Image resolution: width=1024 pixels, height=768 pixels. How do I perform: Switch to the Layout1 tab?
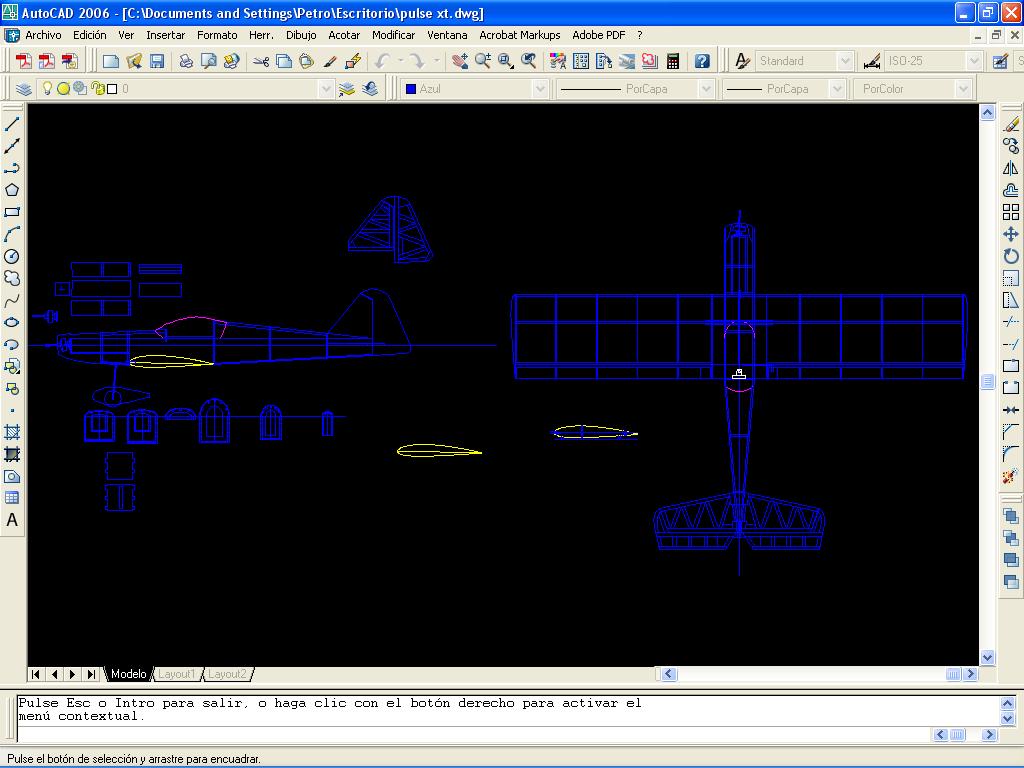click(x=176, y=674)
